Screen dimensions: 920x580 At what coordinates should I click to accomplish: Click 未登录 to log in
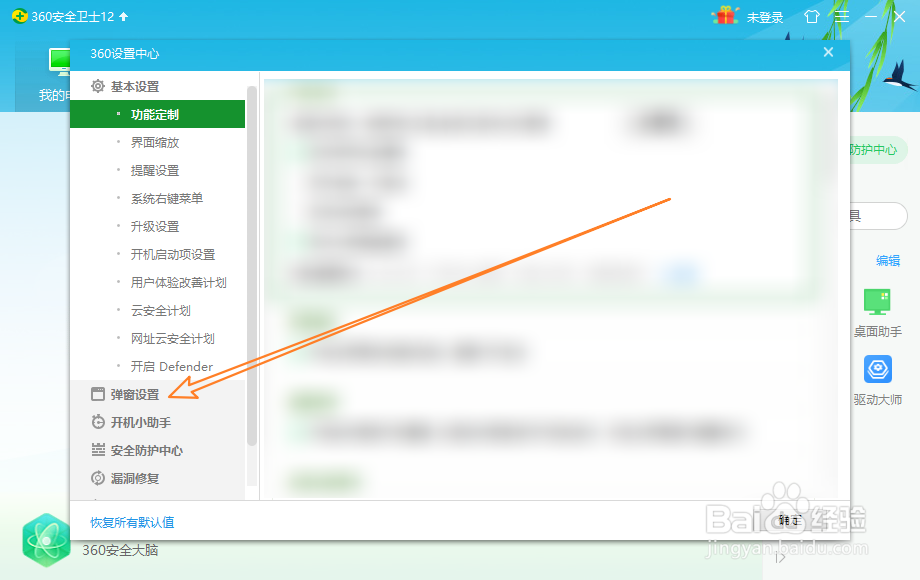pyautogui.click(x=765, y=18)
